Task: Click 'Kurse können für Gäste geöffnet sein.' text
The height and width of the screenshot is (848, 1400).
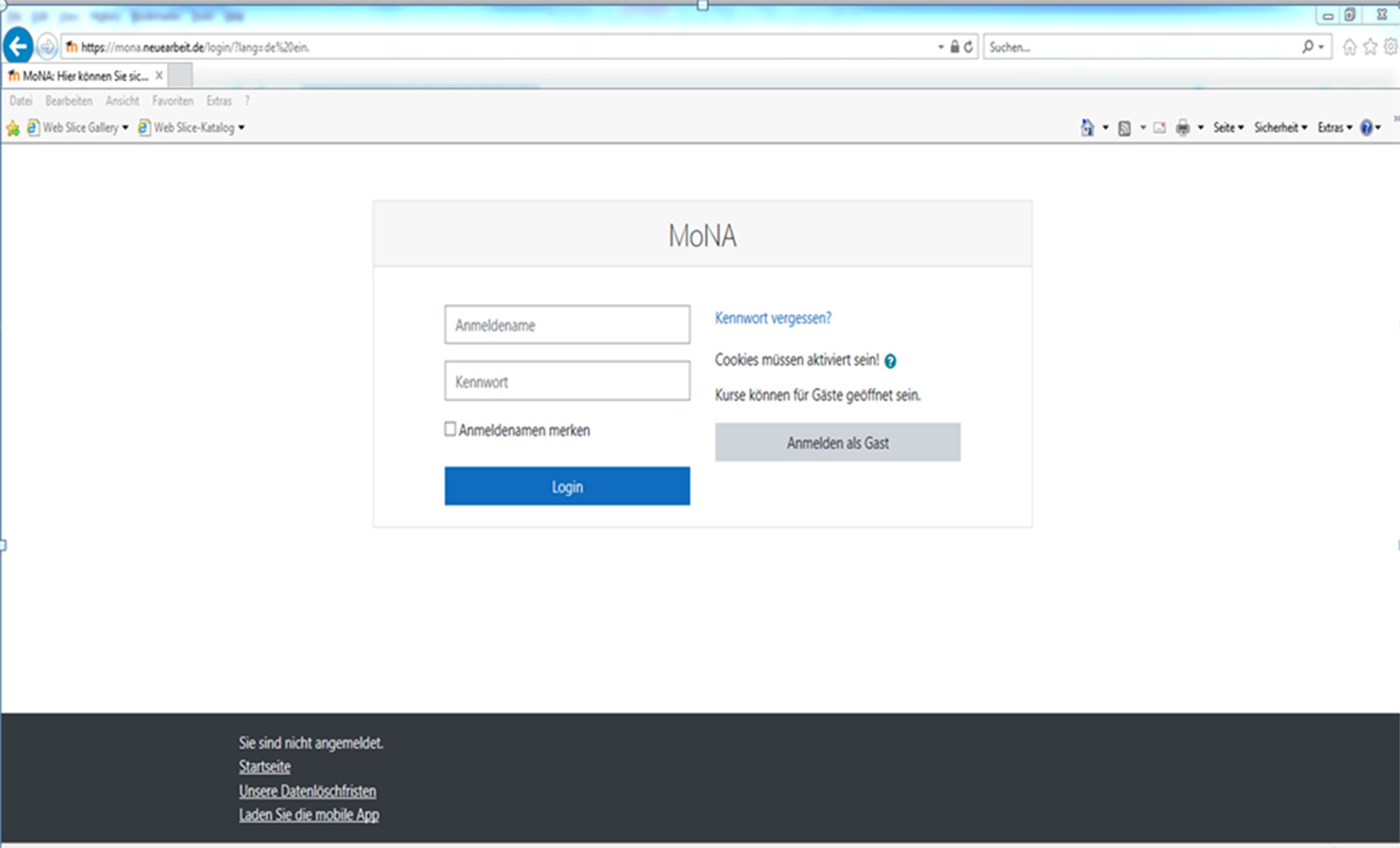Action: 817,395
